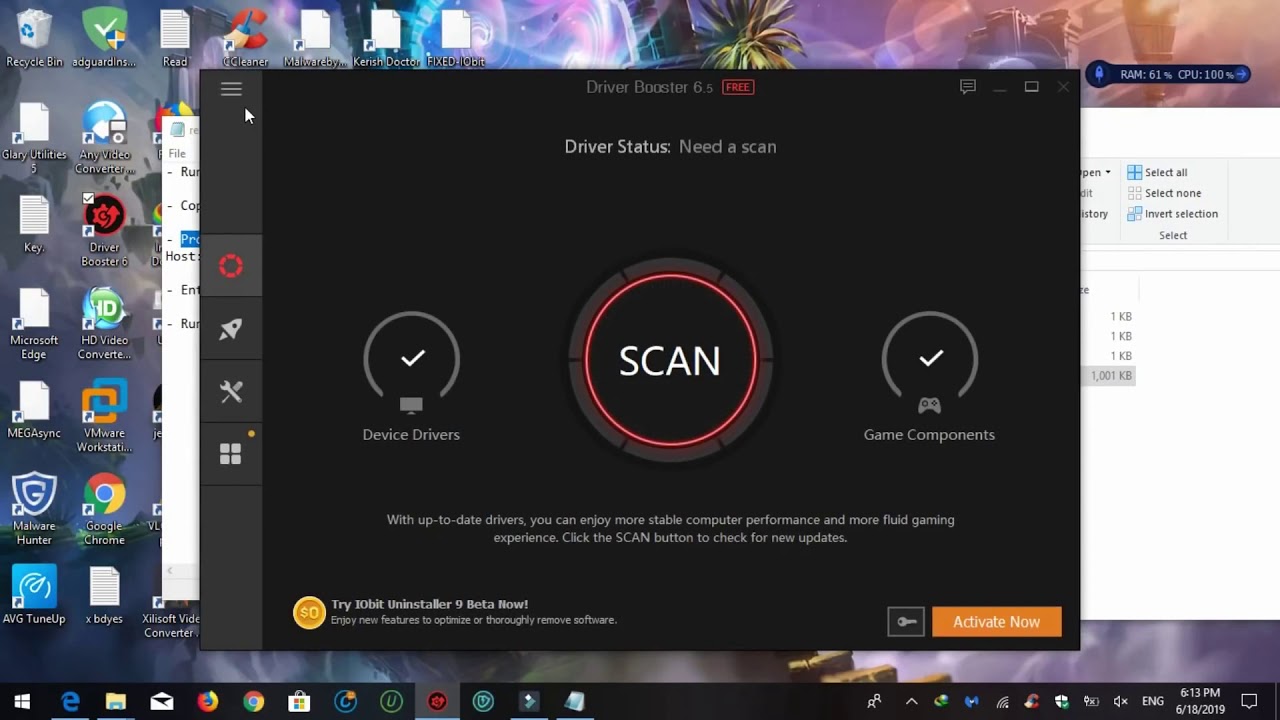Select the x bdyes text file on desktop
The image size is (1280, 720).
pyautogui.click(x=104, y=596)
